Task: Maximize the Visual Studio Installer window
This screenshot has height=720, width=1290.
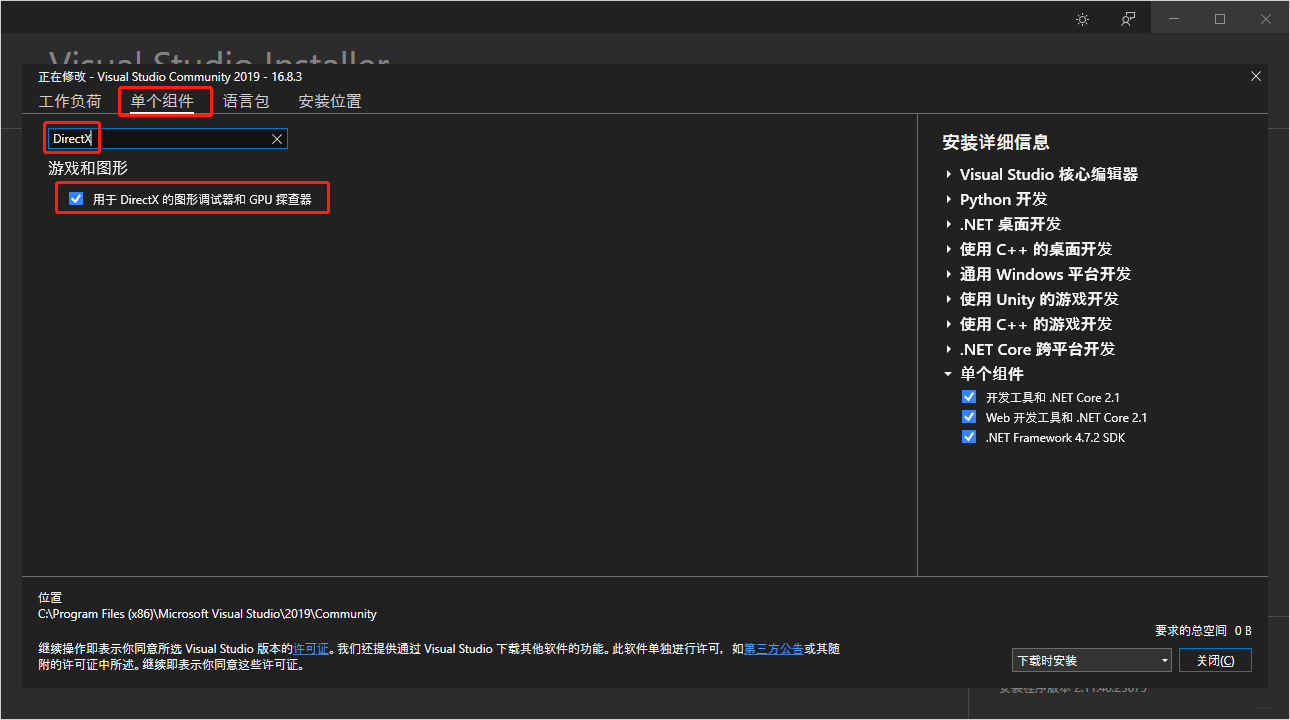Action: click(x=1220, y=19)
